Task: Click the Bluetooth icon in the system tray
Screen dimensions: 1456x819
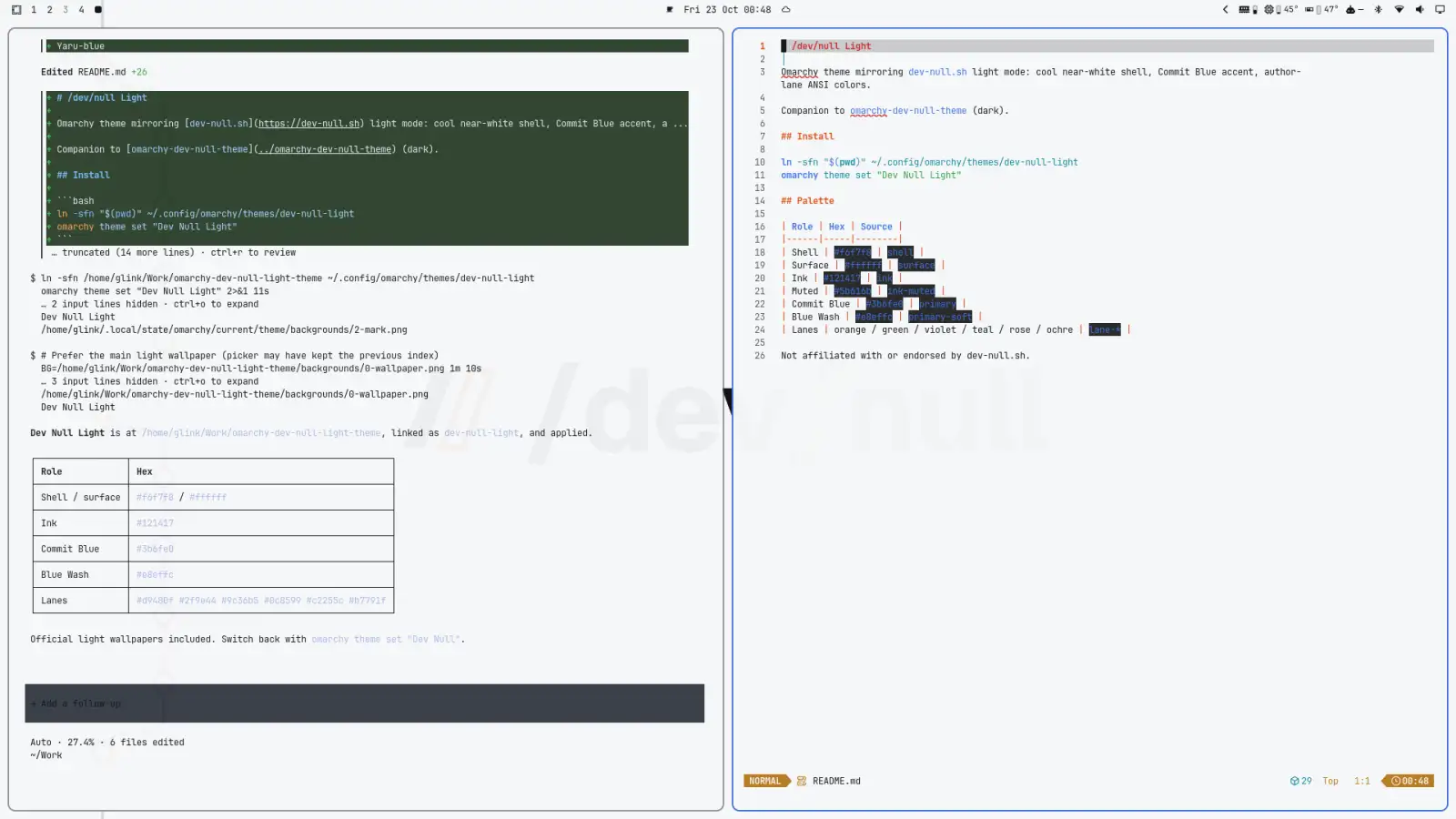Action: click(x=1378, y=9)
